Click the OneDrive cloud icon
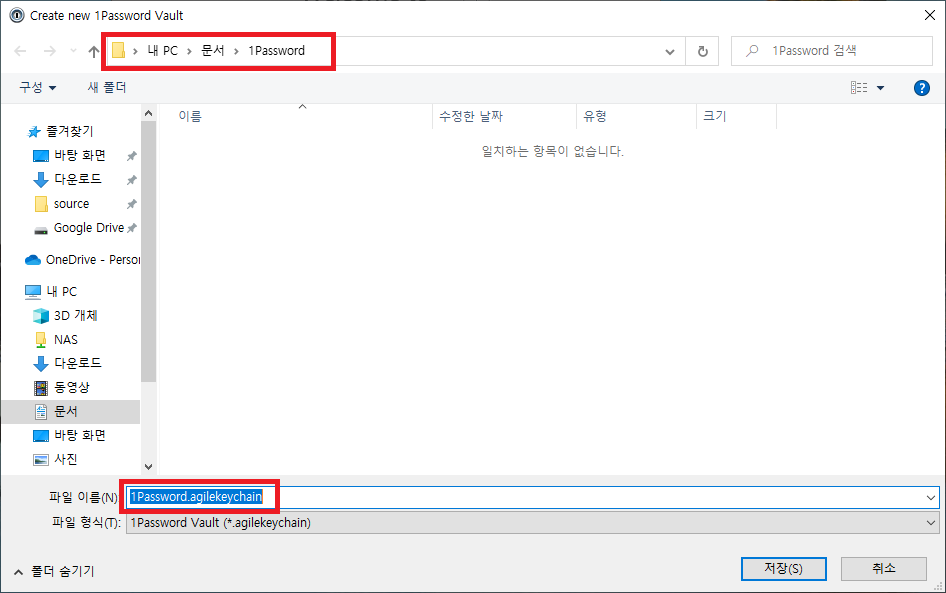The height and width of the screenshot is (593, 946). [33, 260]
